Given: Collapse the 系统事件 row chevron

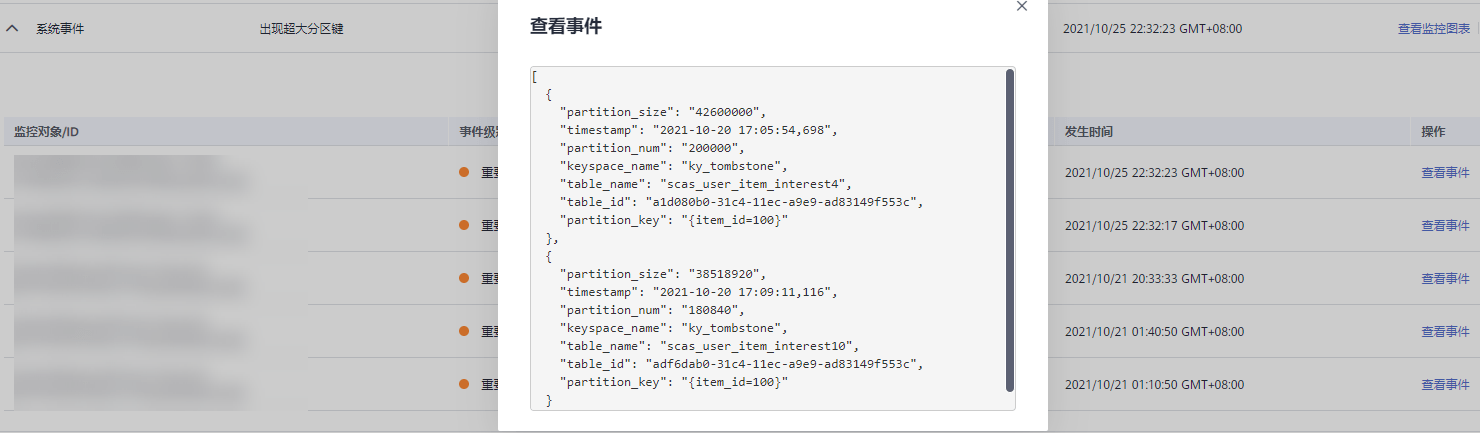Looking at the screenshot, I should tap(12, 29).
